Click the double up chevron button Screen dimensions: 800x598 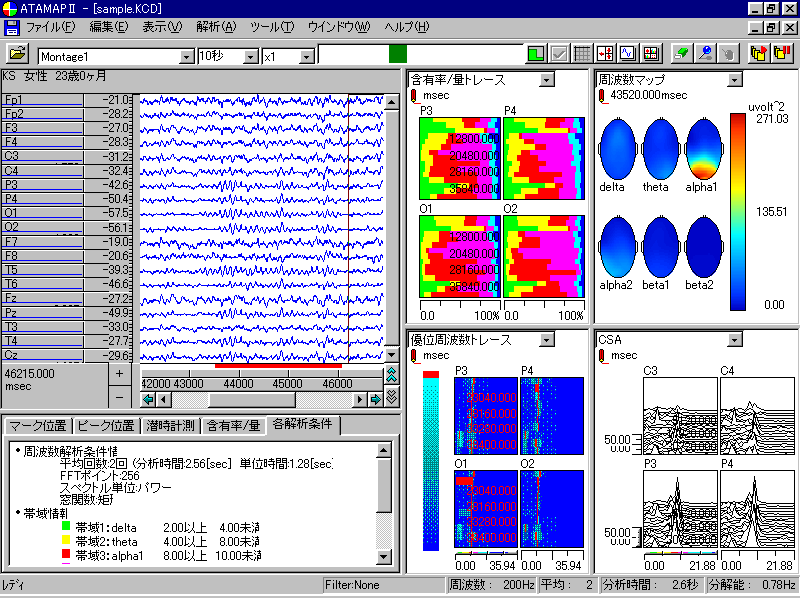391,375
